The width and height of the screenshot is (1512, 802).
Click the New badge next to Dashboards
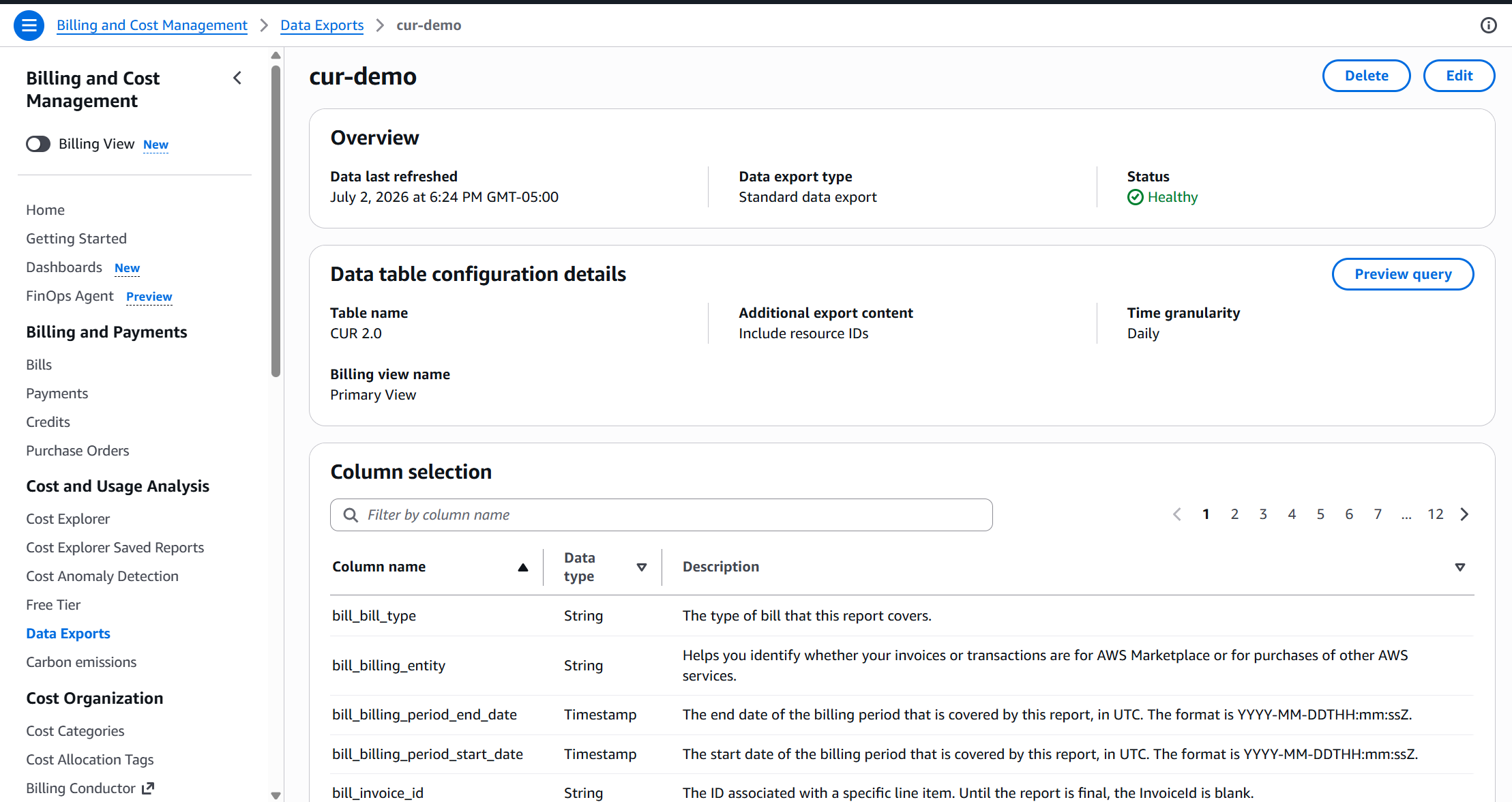click(127, 268)
